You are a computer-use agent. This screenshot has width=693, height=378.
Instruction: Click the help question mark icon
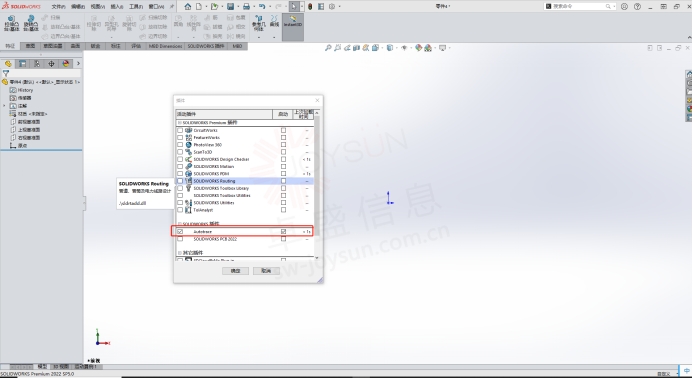[637, 7]
